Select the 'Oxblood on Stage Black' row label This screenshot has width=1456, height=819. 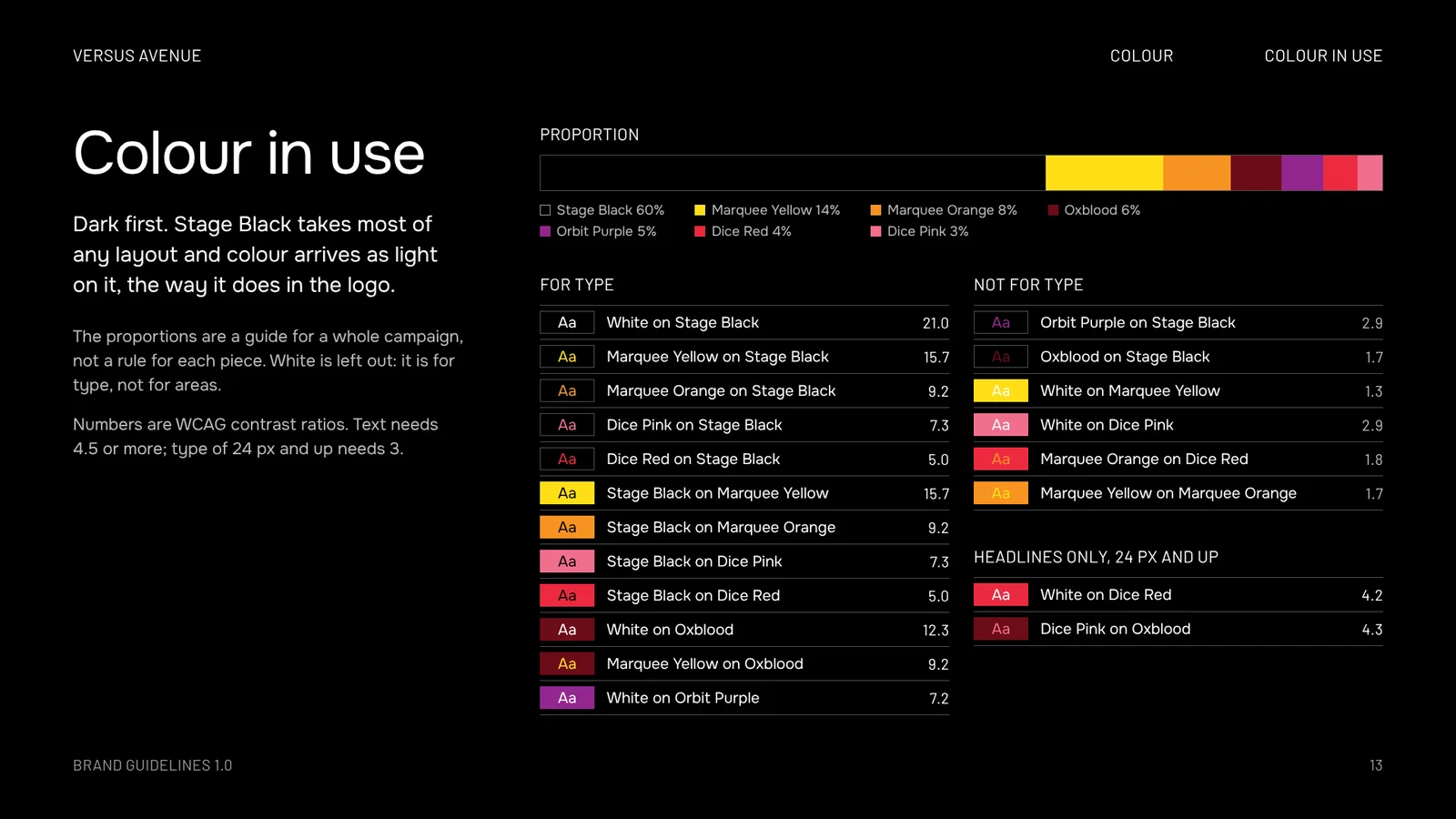click(1125, 357)
